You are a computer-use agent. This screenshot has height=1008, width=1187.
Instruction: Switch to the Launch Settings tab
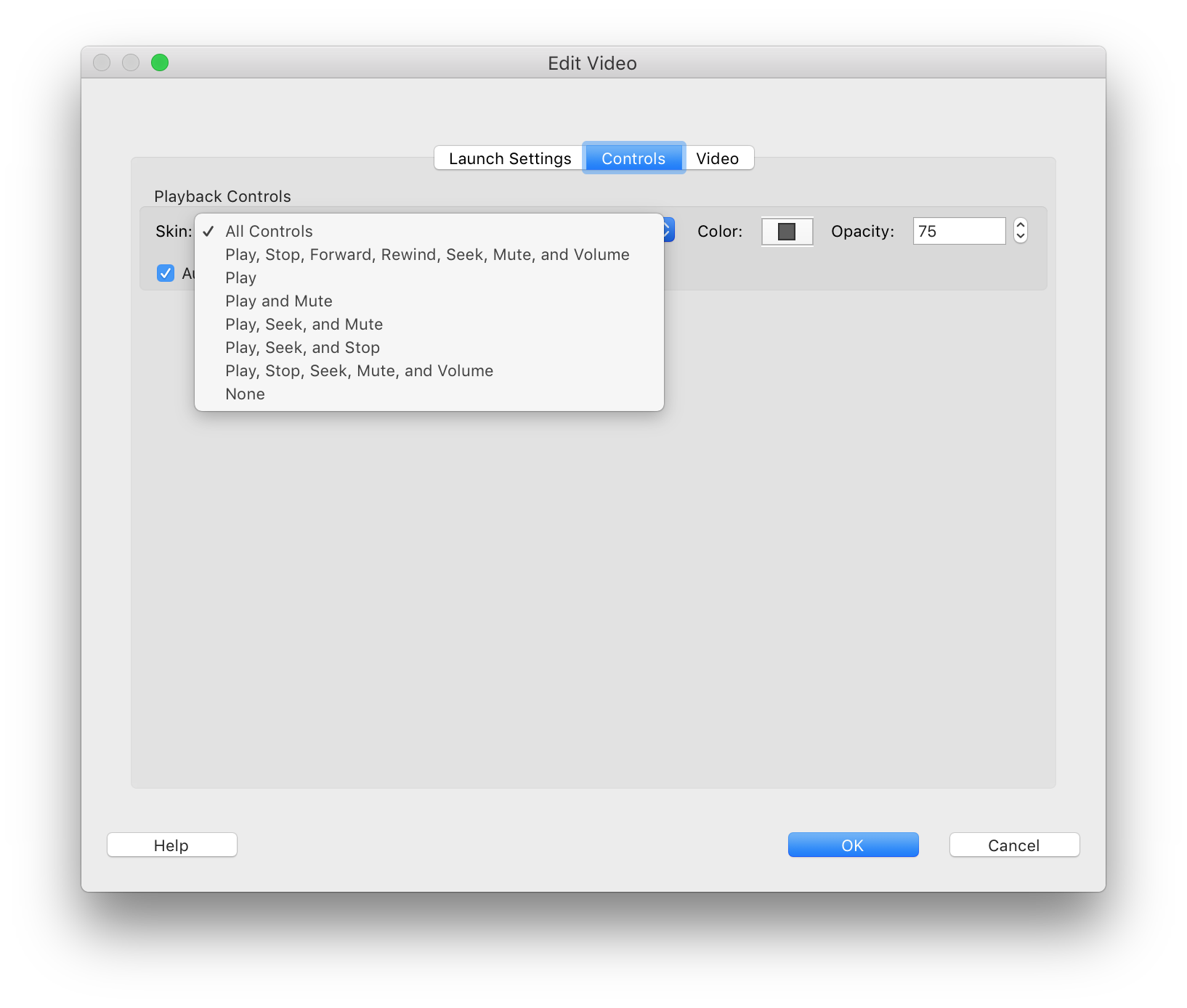pyautogui.click(x=509, y=158)
